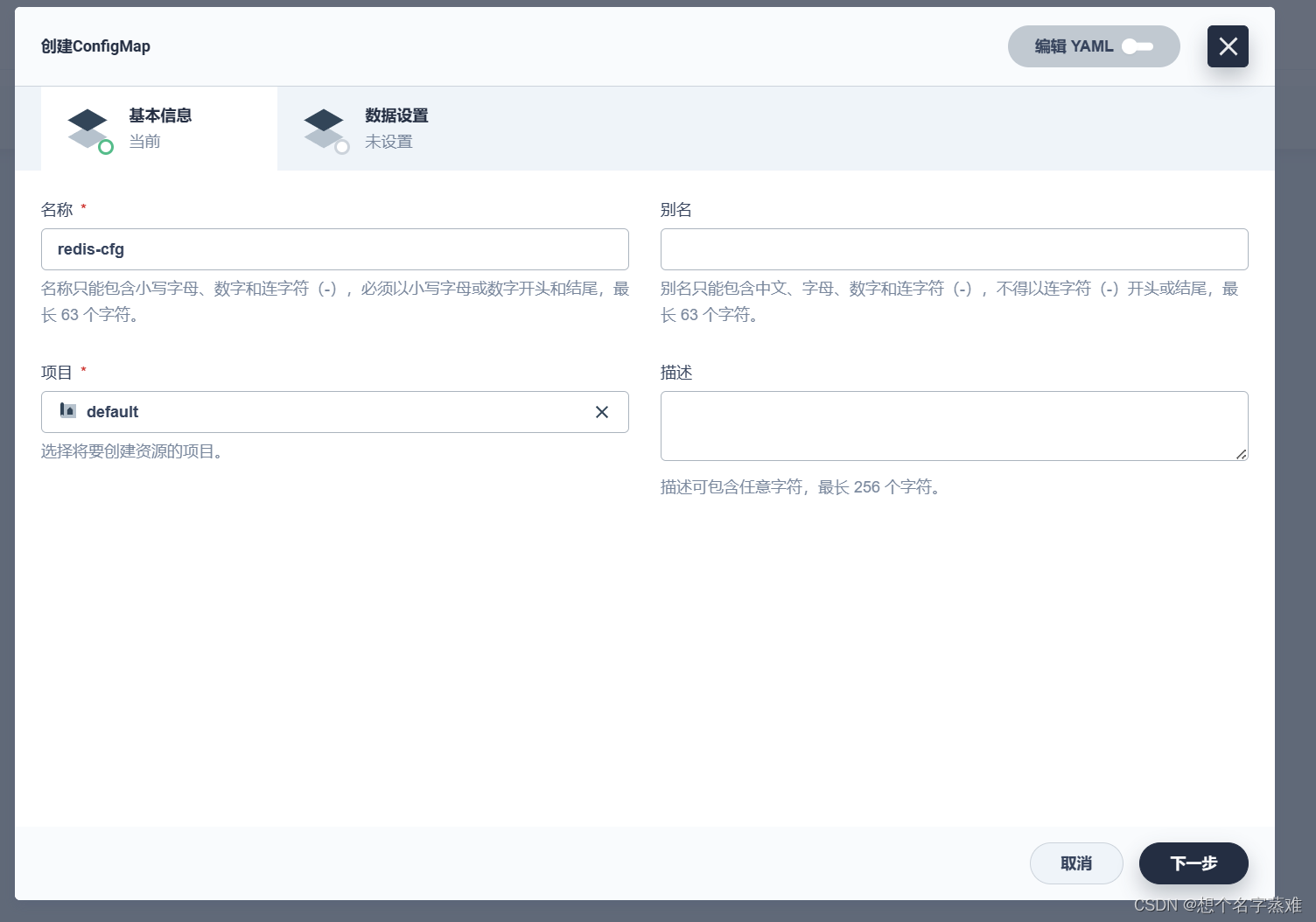Clear the default project selection
Image resolution: width=1316 pixels, height=922 pixels.
click(602, 412)
